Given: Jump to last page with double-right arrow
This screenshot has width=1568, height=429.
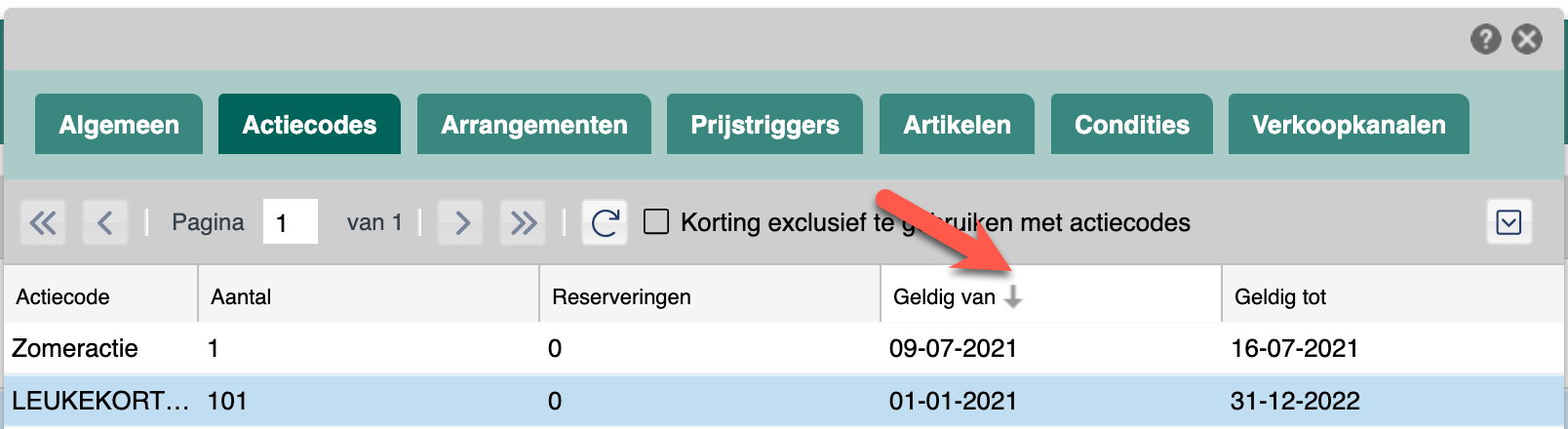Looking at the screenshot, I should click(523, 222).
